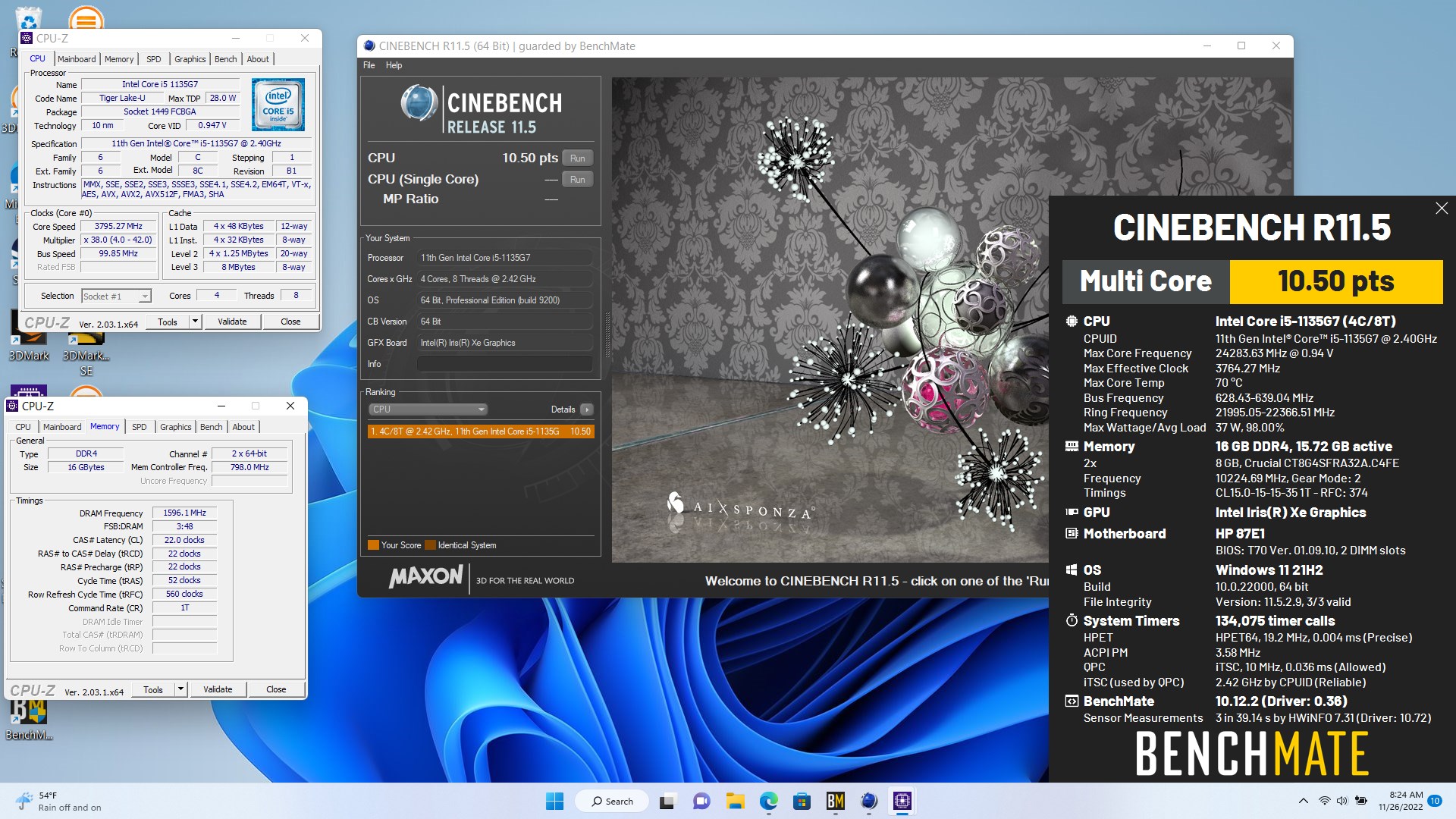
Task: Switch to Mainboard tab in top CPU-Z
Action: pyautogui.click(x=77, y=59)
